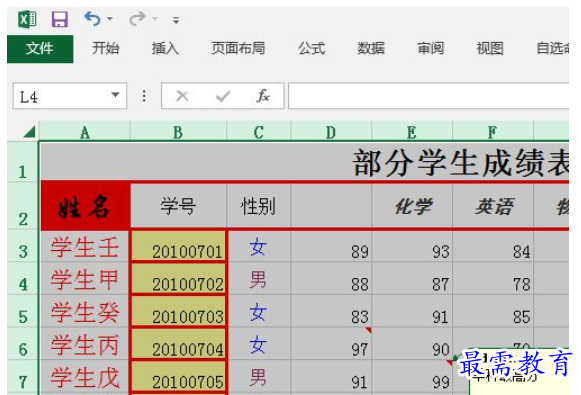Click the 化学 header cell
The image size is (581, 395).
(412, 206)
